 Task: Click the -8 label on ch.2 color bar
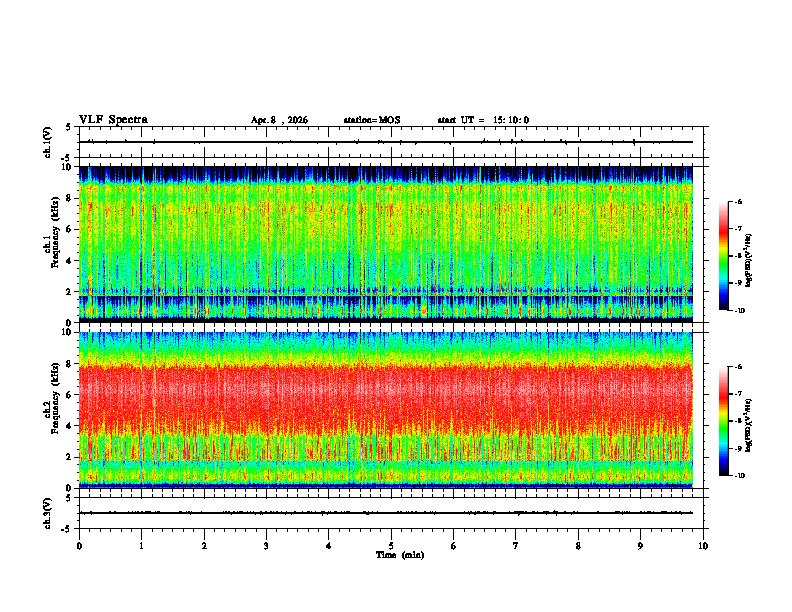click(x=738, y=421)
